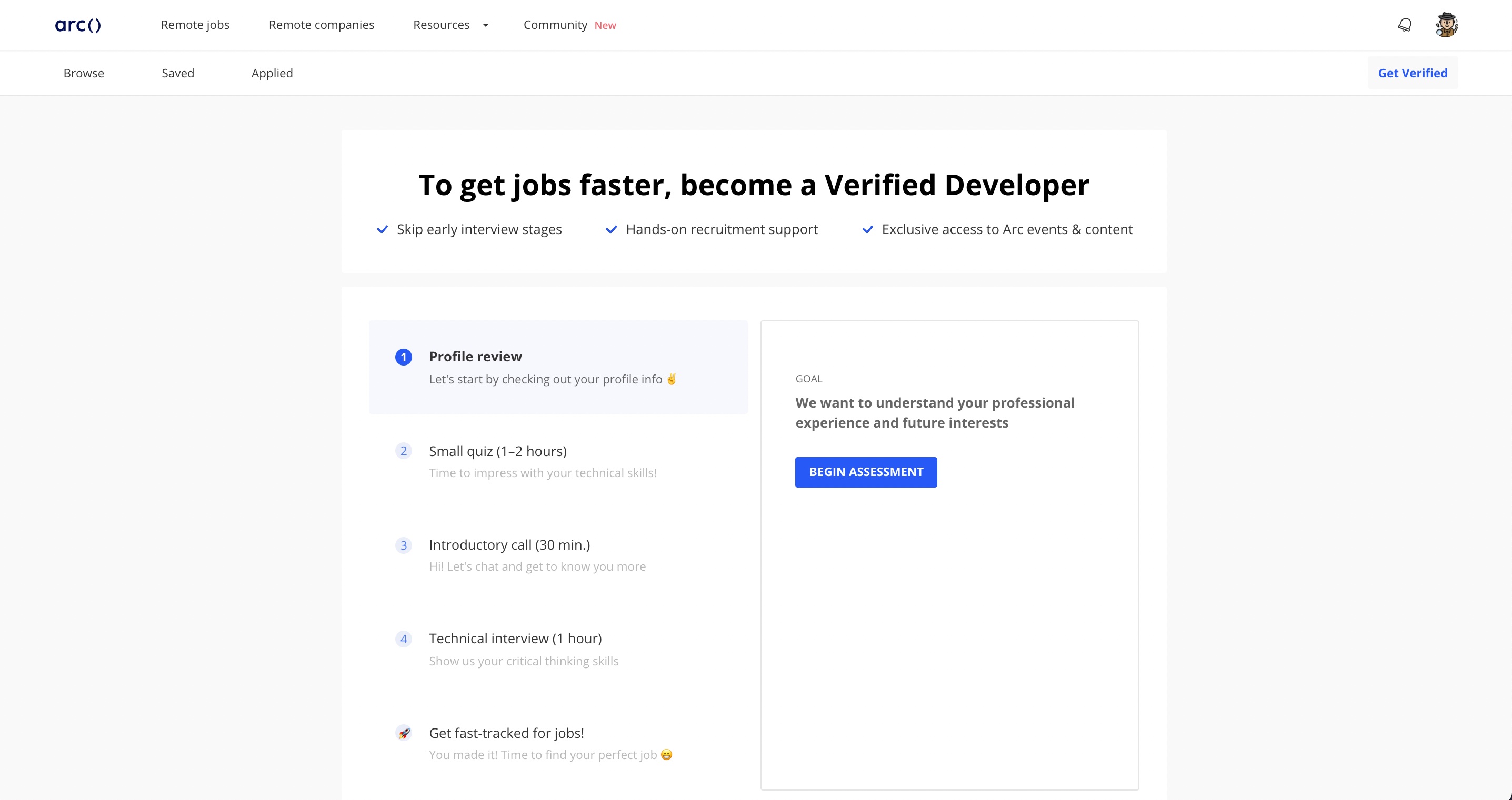The width and height of the screenshot is (1512, 800).
Task: Switch to the Saved tab
Action: 178,73
